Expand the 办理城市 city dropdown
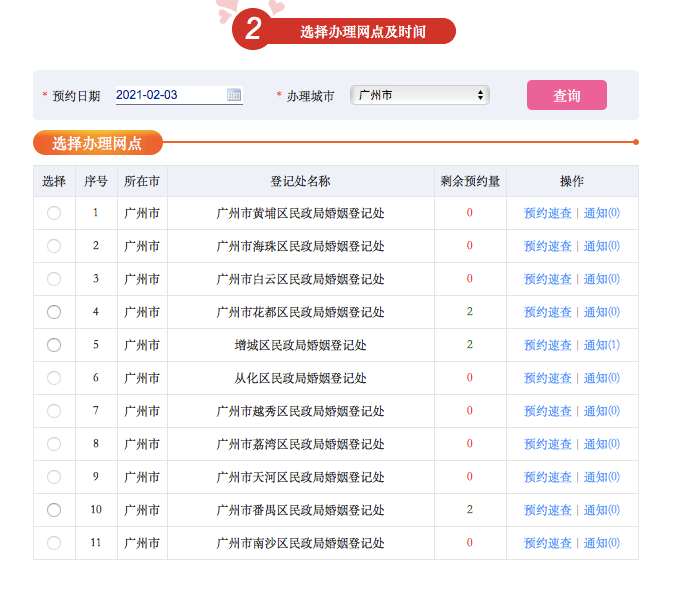Viewport: 675px width, 591px height. coord(419,95)
